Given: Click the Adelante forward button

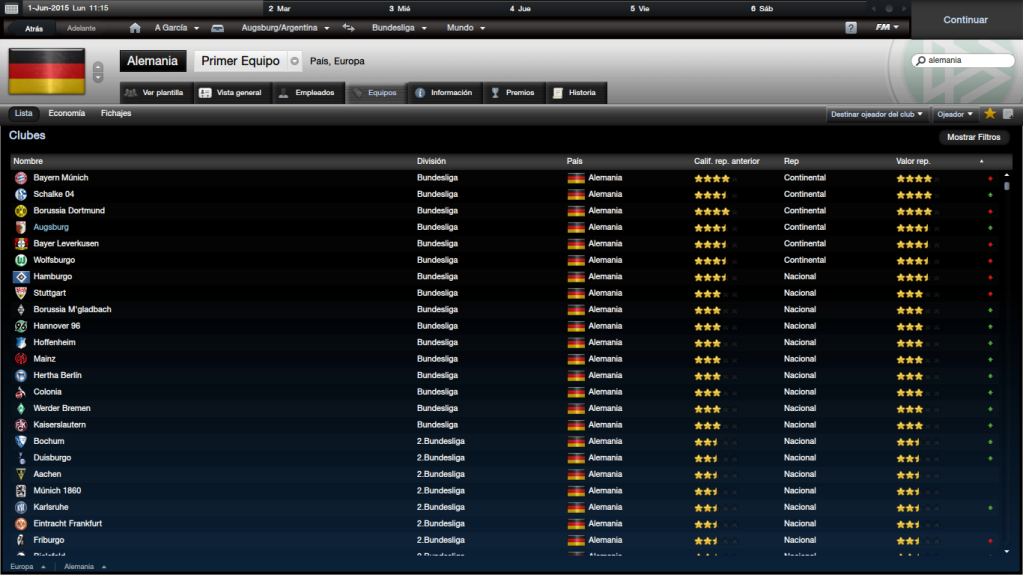Looking at the screenshot, I should [x=82, y=28].
